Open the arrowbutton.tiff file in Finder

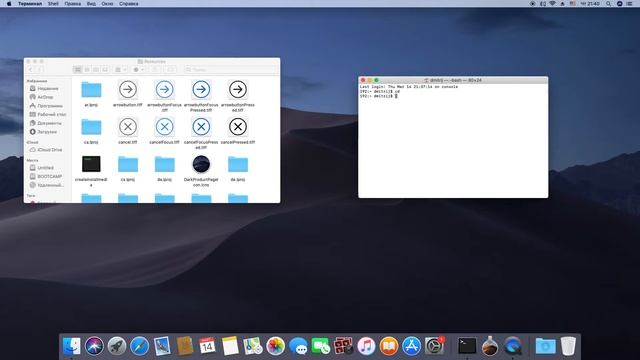click(128, 89)
